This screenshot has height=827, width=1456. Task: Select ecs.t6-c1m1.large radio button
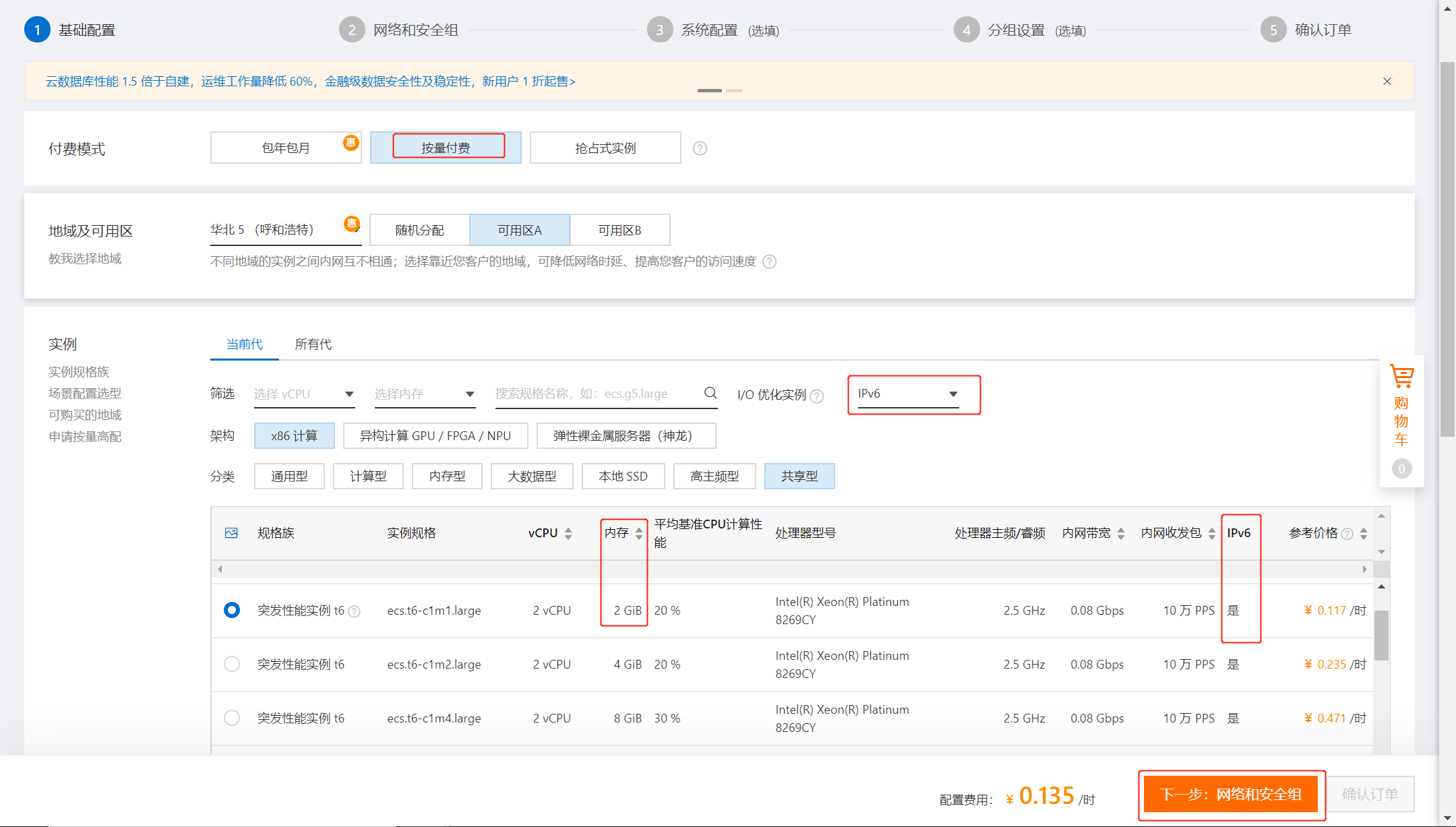click(232, 610)
